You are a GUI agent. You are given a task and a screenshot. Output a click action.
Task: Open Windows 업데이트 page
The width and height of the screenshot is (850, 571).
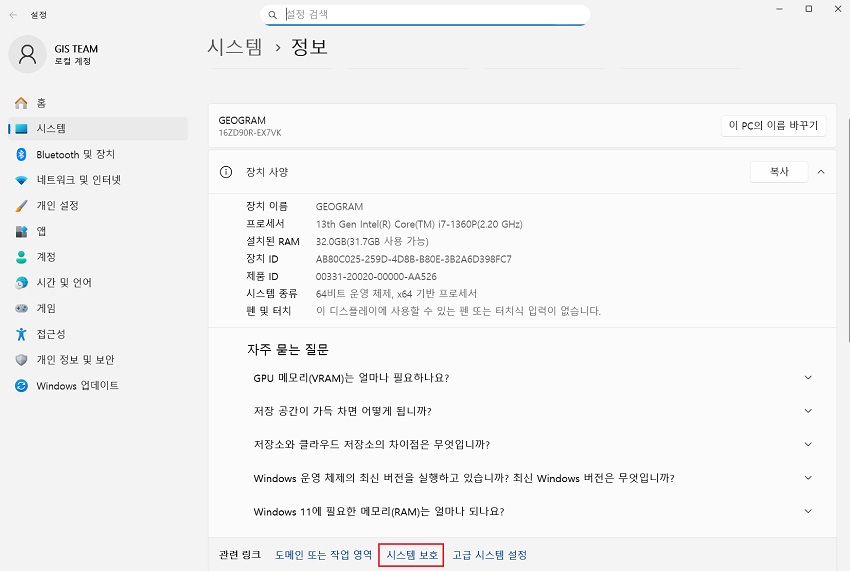click(98, 386)
